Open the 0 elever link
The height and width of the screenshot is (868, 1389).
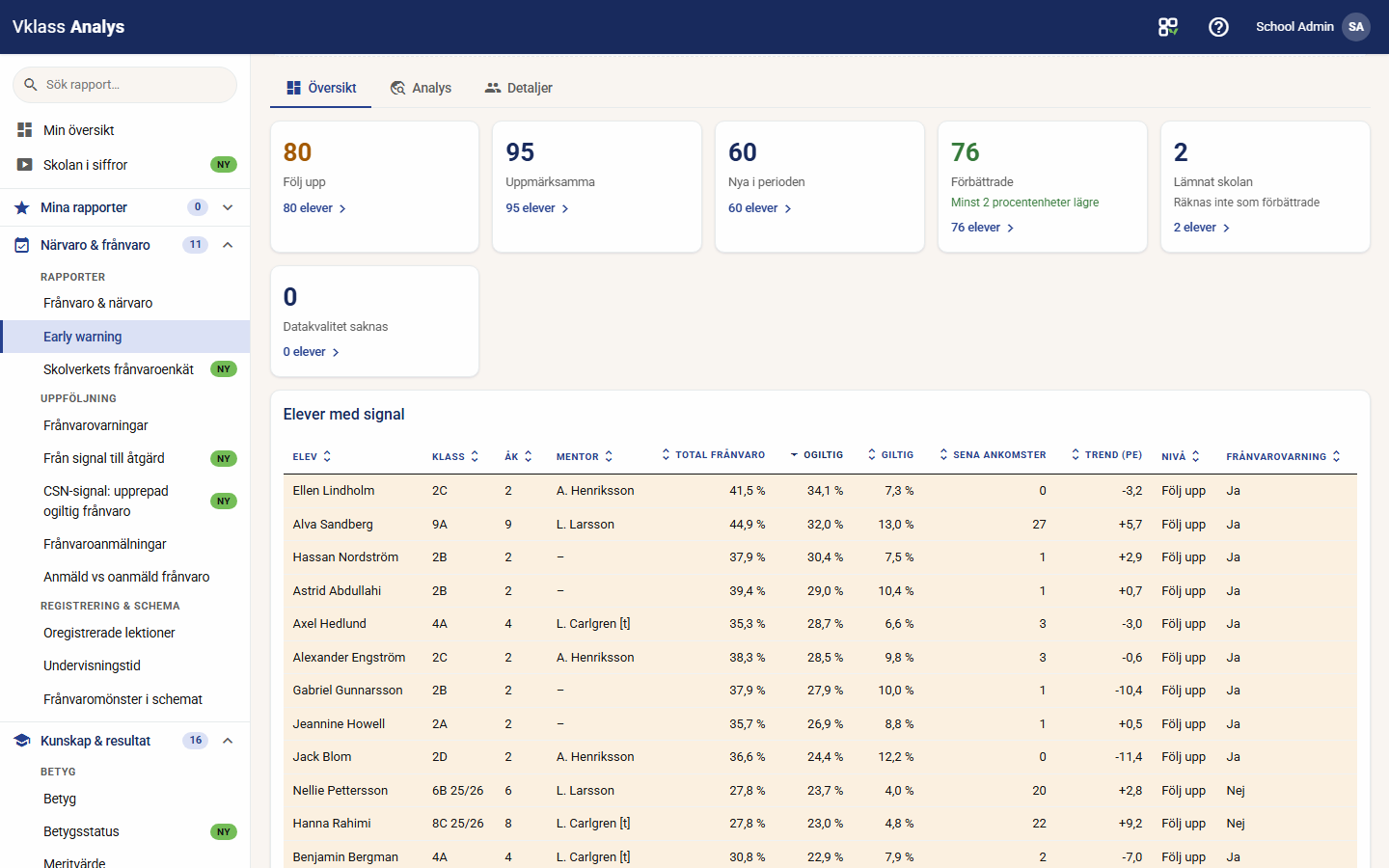tap(312, 352)
